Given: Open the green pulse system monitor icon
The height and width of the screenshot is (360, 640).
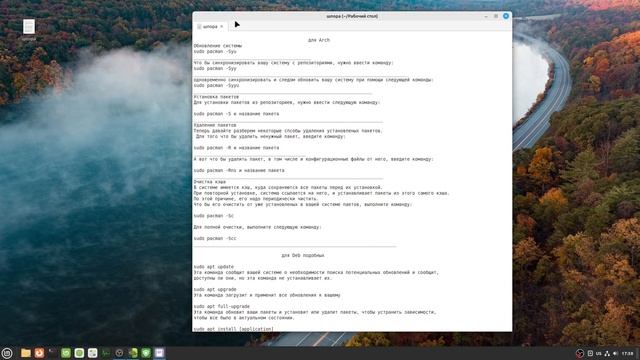Looking at the screenshot, I should coord(106,353).
